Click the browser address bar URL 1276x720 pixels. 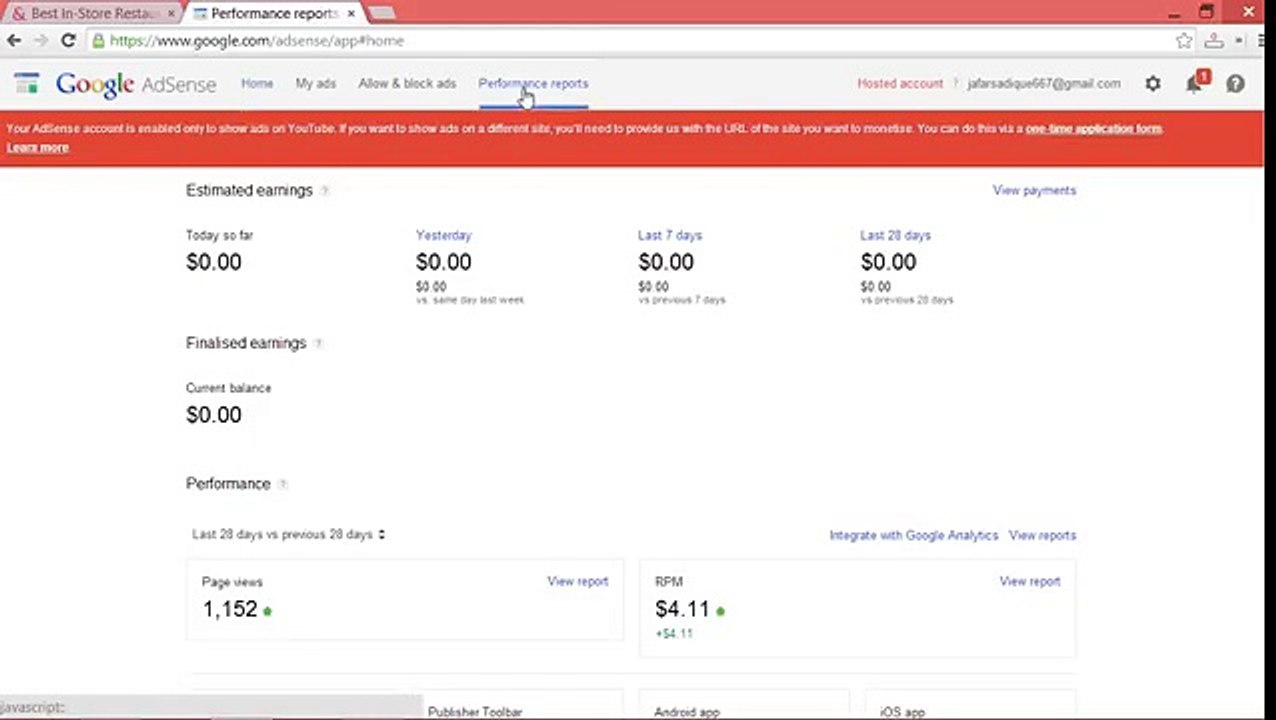click(x=257, y=41)
